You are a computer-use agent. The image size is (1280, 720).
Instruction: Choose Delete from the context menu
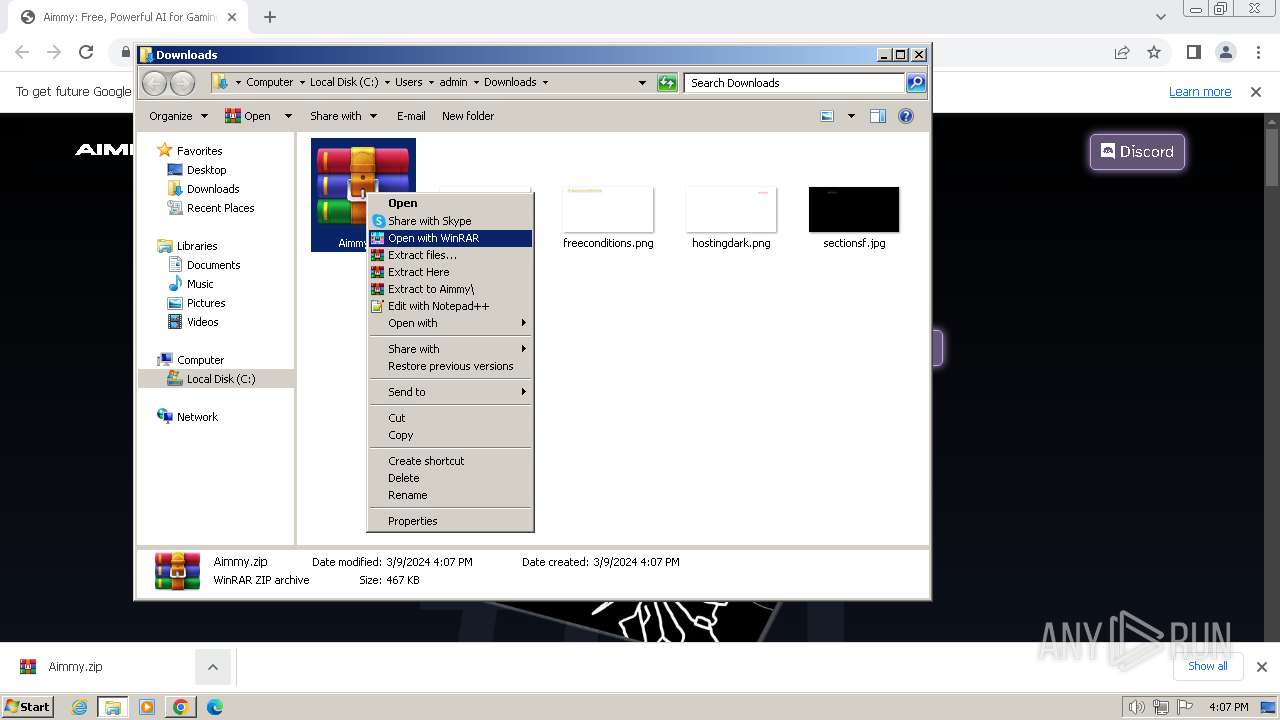tap(450, 478)
